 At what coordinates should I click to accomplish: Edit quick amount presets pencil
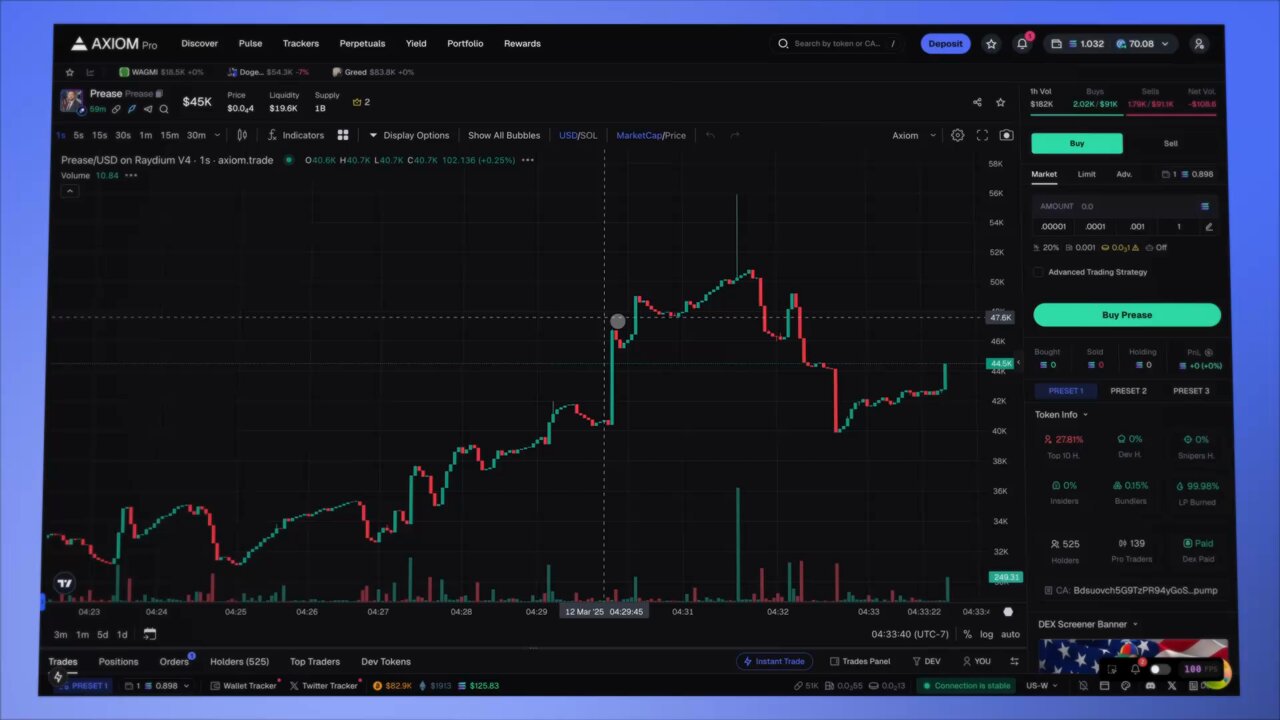[1208, 227]
